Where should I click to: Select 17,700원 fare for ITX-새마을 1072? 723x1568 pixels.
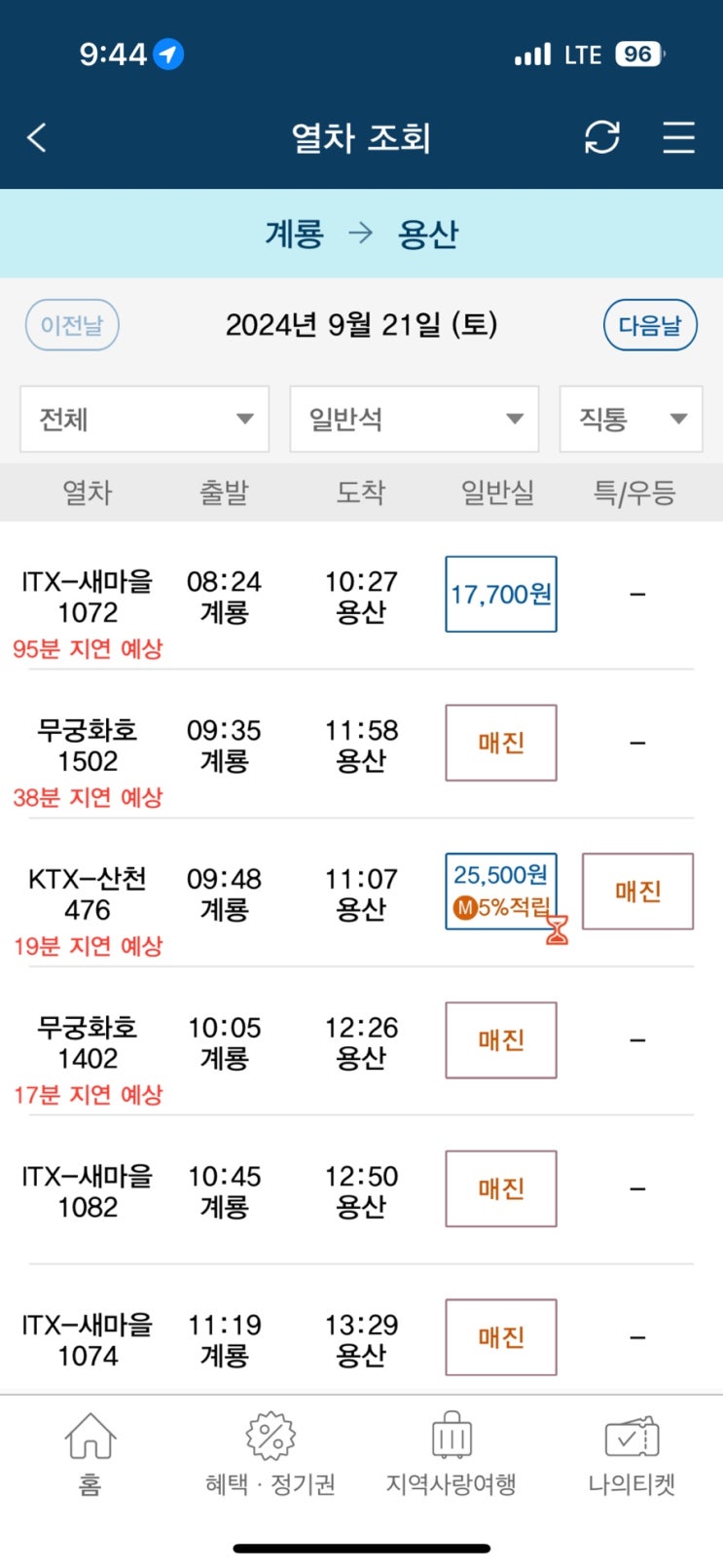point(501,594)
